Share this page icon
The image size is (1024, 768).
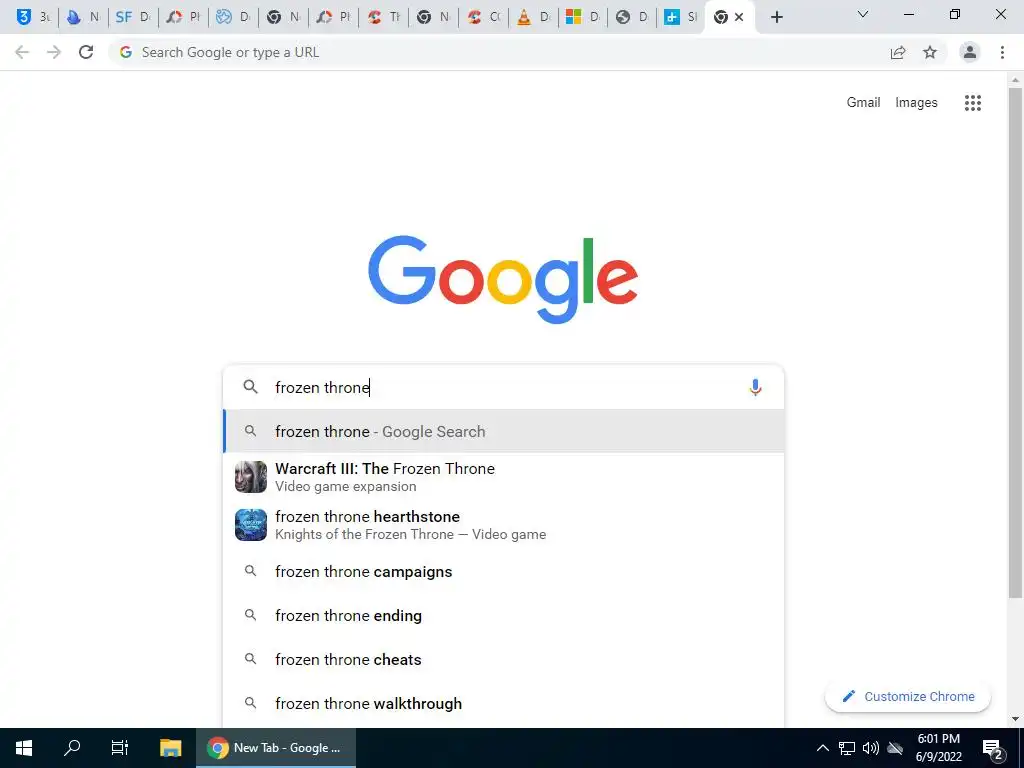point(898,52)
